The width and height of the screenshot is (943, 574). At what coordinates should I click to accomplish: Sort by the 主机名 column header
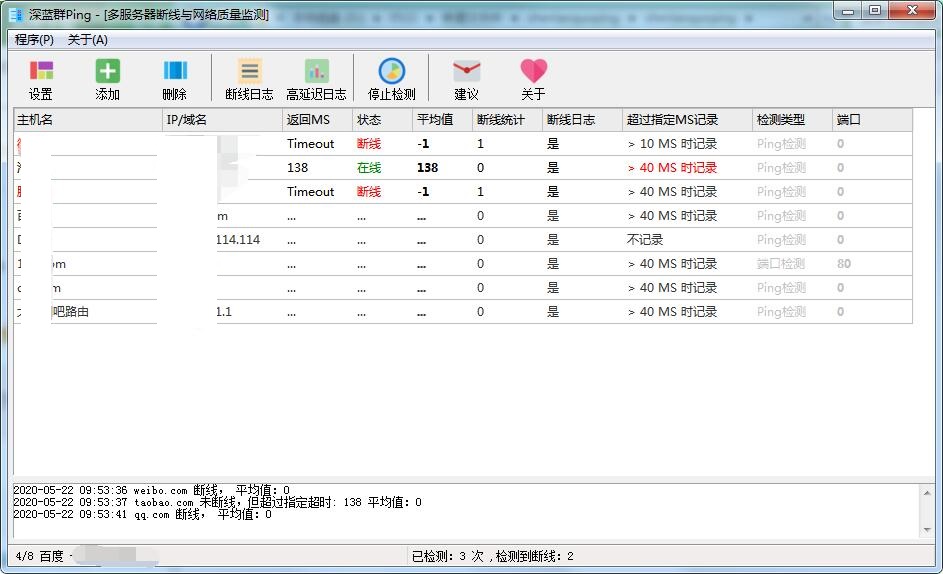87,120
